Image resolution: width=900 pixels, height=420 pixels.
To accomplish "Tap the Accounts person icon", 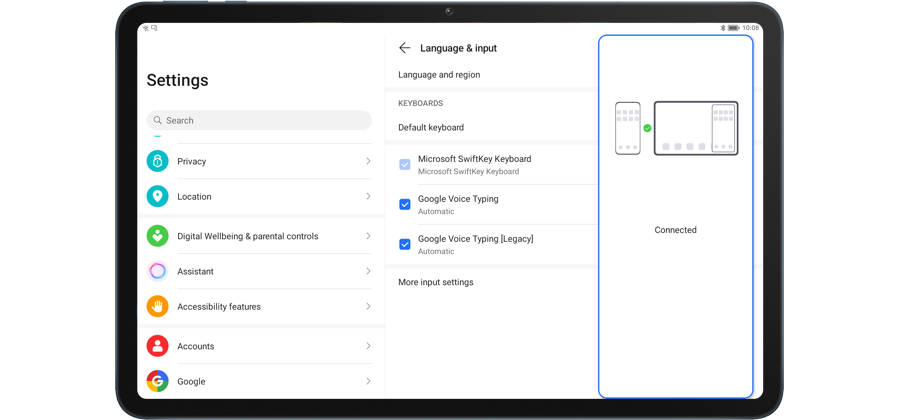I will (x=157, y=346).
